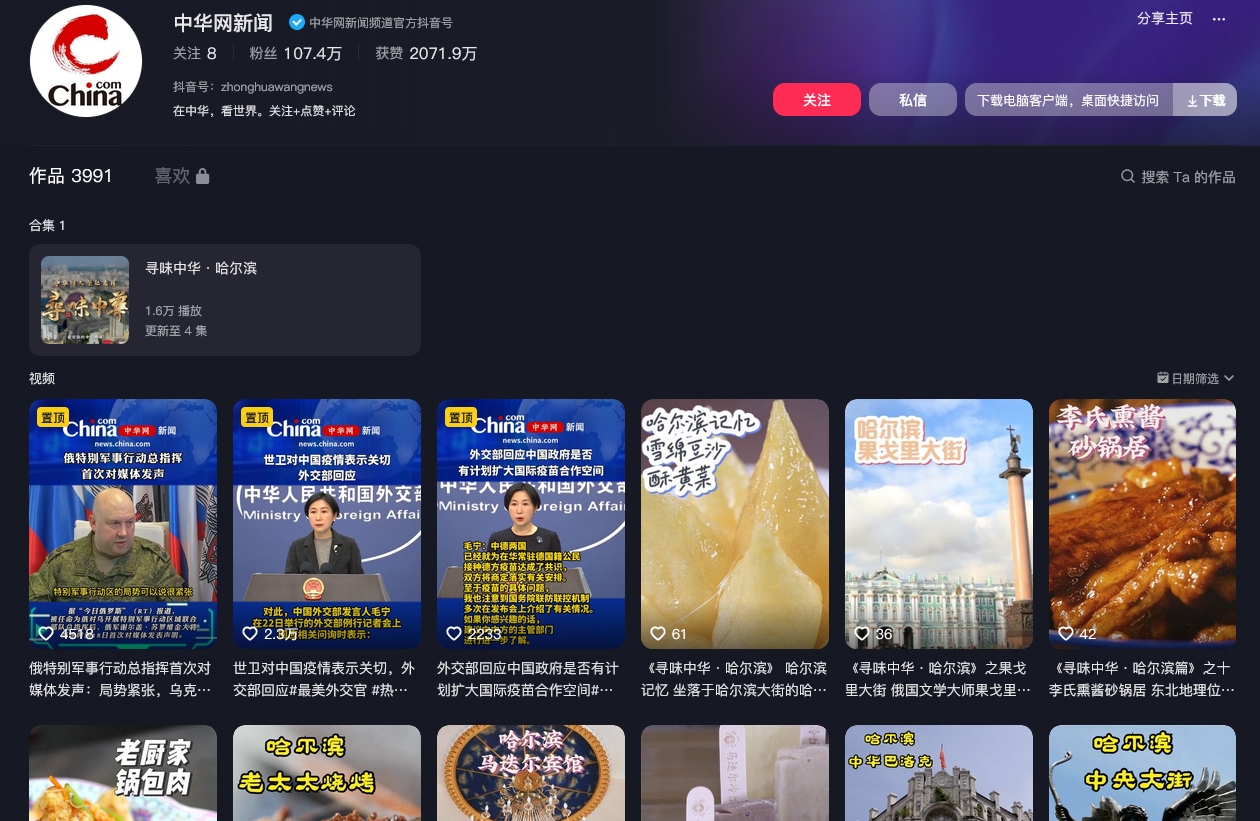Click the calendar icon beside 日期筛选
The width and height of the screenshot is (1260, 821).
(x=1163, y=378)
